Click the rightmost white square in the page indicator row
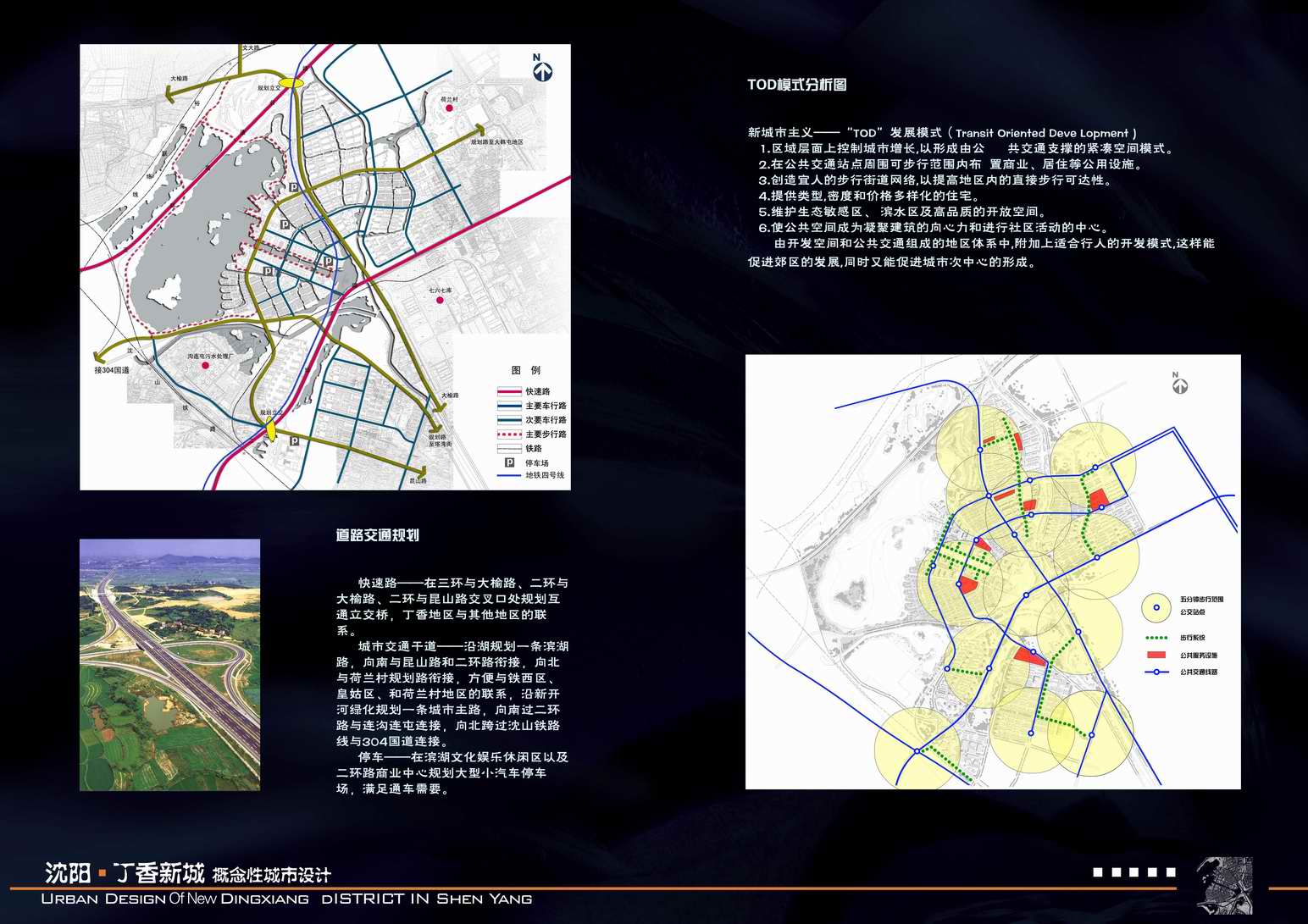This screenshot has height=924, width=1308. pyautogui.click(x=1171, y=871)
